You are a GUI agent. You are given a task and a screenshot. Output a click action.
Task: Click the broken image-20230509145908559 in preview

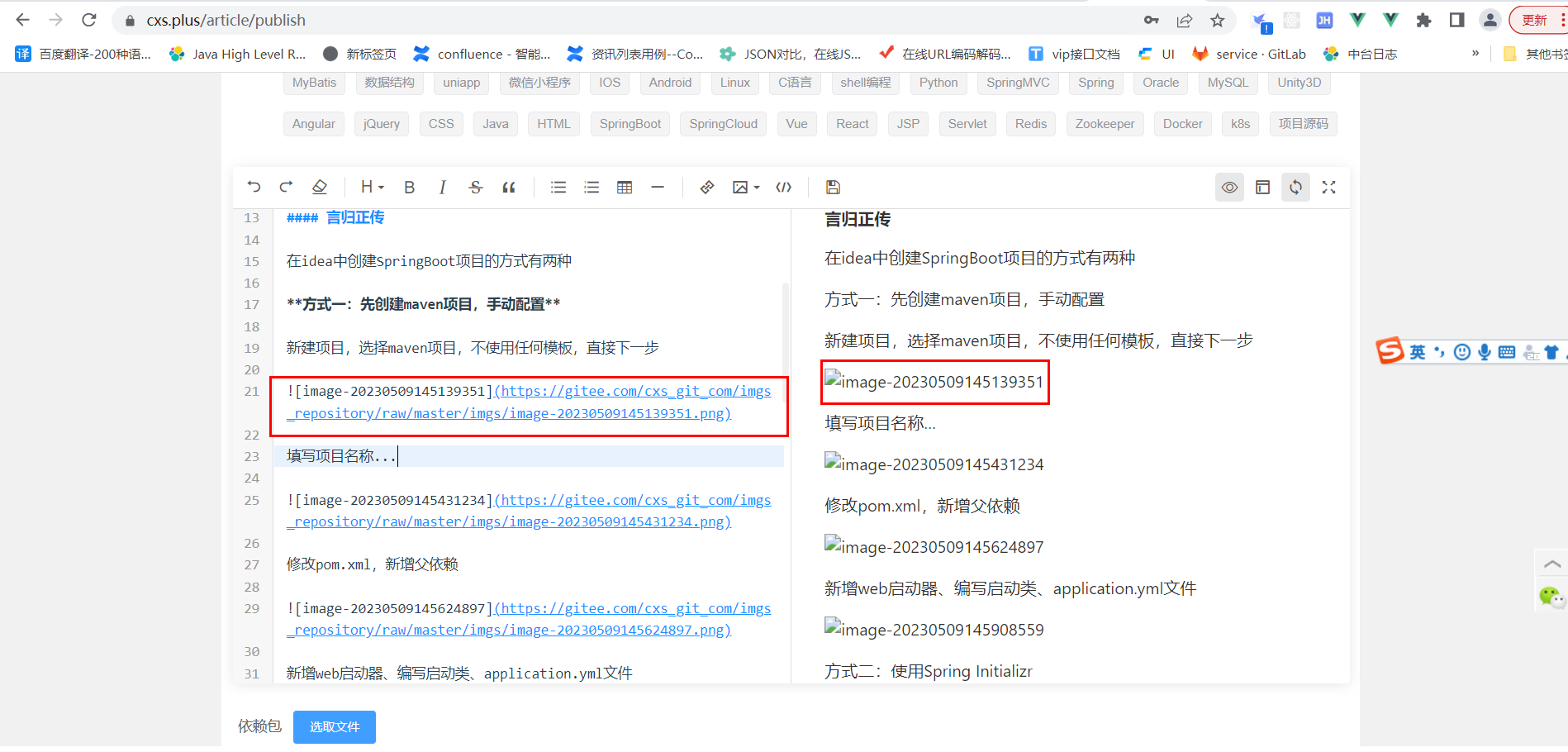[x=934, y=630]
